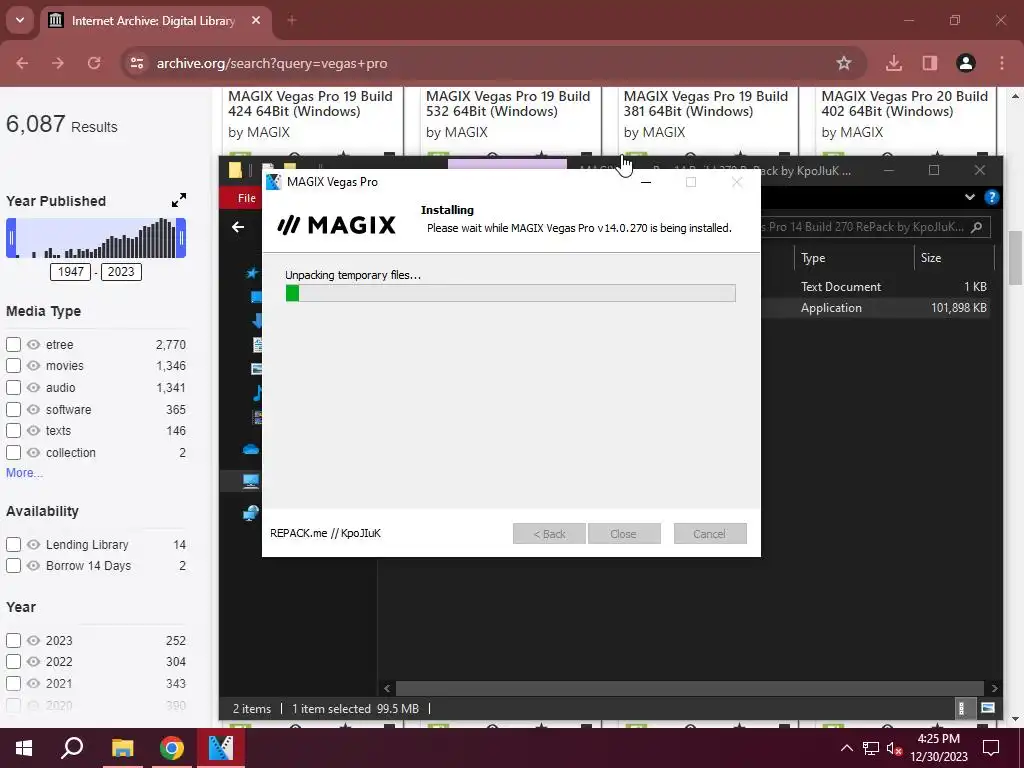This screenshot has height=768, width=1024.
Task: Expand the Explorer ribbon chevron
Action: pyautogui.click(x=970, y=197)
